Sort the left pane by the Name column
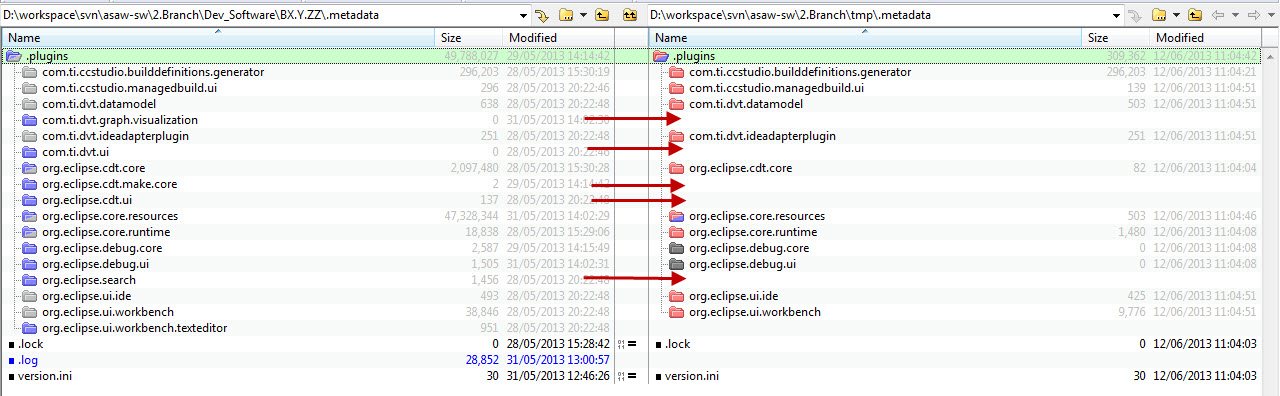This screenshot has height=396, width=1280. tap(218, 37)
